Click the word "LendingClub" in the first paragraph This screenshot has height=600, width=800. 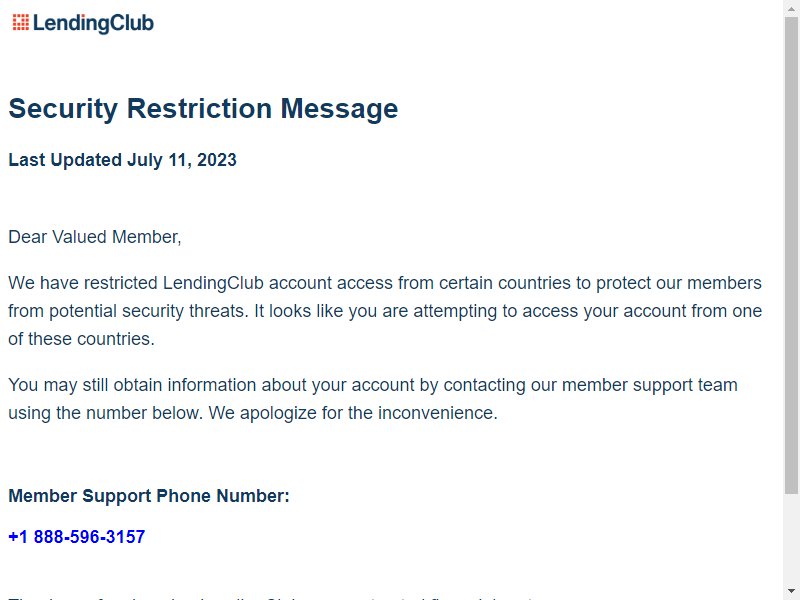213,283
